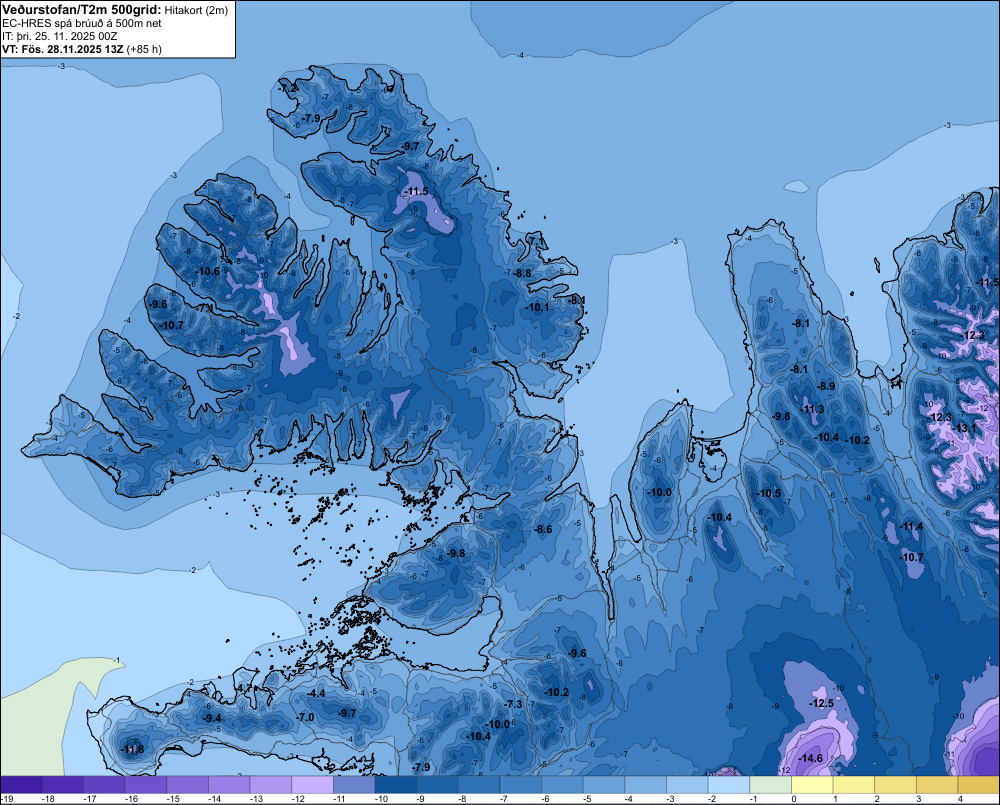The height and width of the screenshot is (805, 1000).
Task: Select the legend swatch between -15 and -14
Action: click(x=188, y=785)
